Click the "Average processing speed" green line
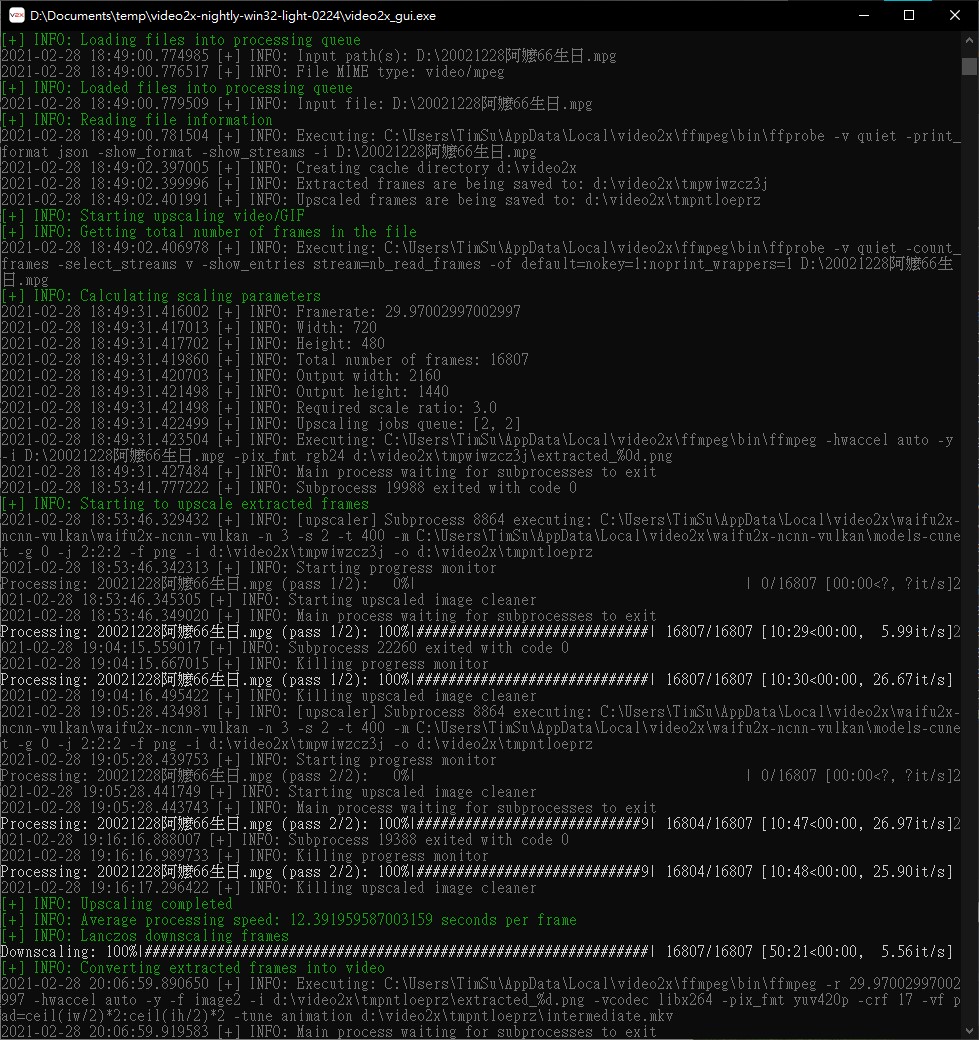 289,919
